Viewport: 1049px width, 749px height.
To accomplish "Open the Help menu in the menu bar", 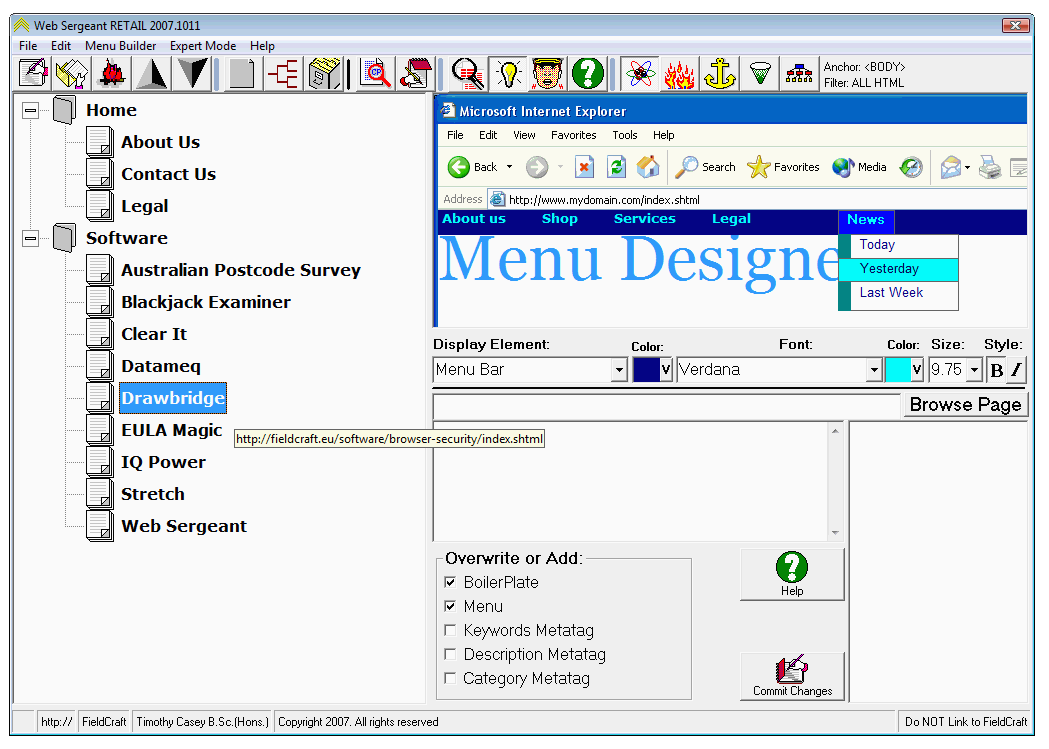I will pos(262,46).
